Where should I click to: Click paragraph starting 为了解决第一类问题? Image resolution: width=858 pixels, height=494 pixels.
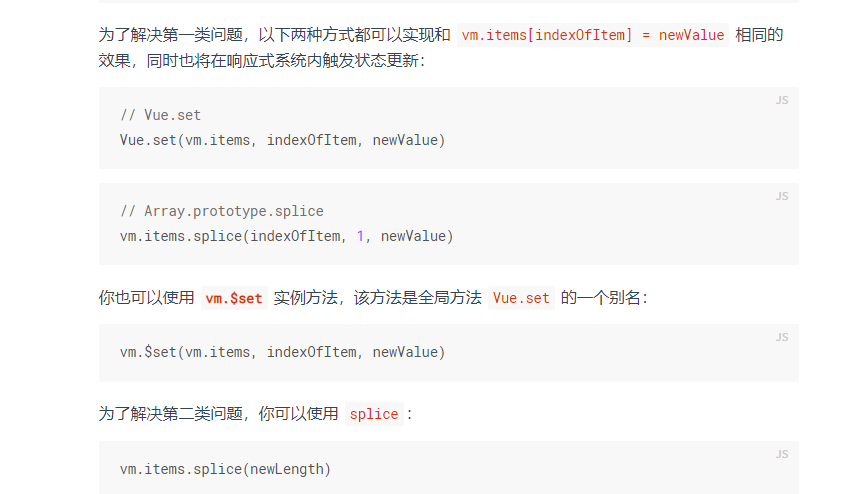click(x=440, y=48)
